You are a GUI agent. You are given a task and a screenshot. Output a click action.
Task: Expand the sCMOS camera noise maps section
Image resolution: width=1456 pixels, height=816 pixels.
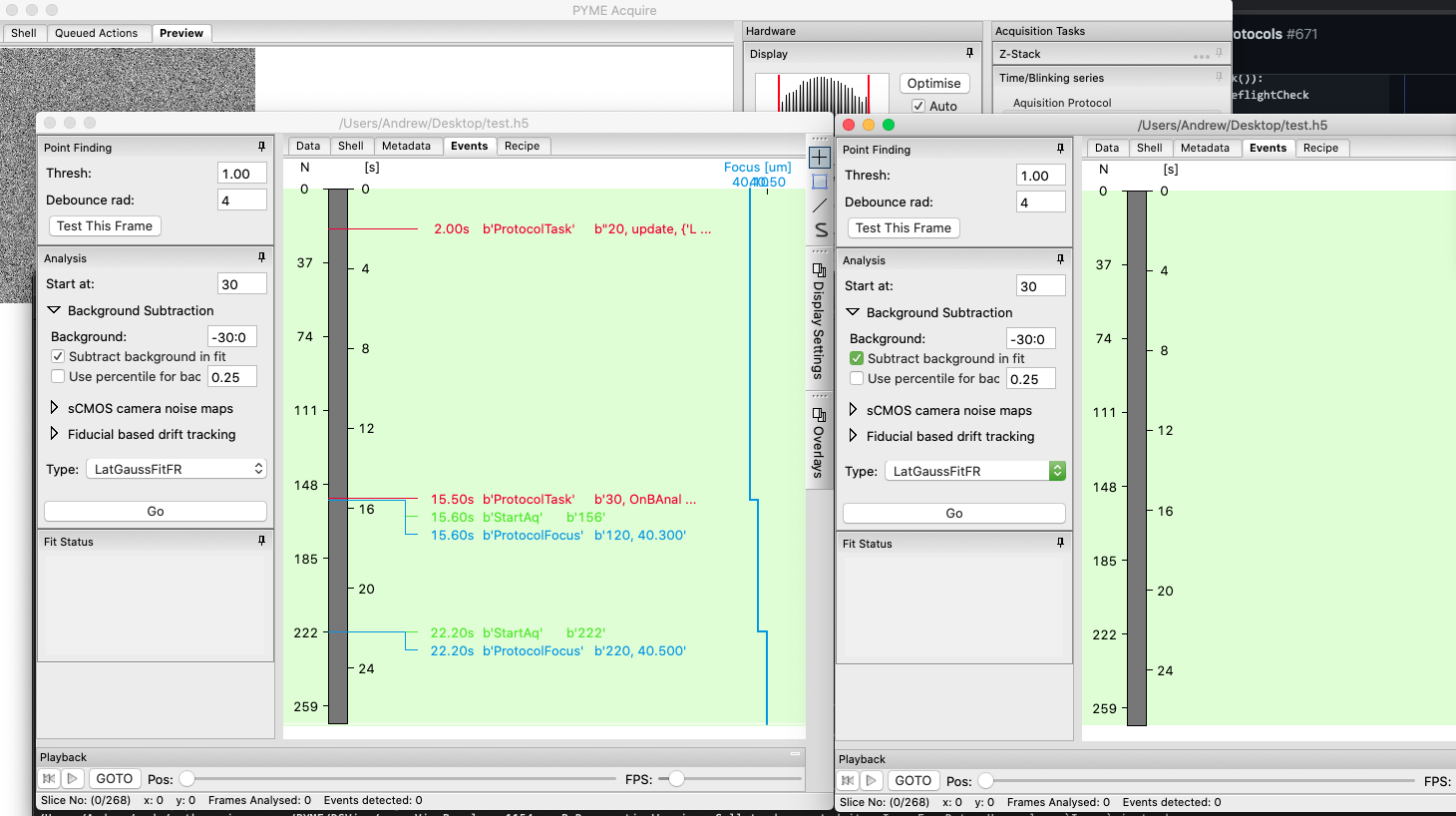tap(56, 408)
